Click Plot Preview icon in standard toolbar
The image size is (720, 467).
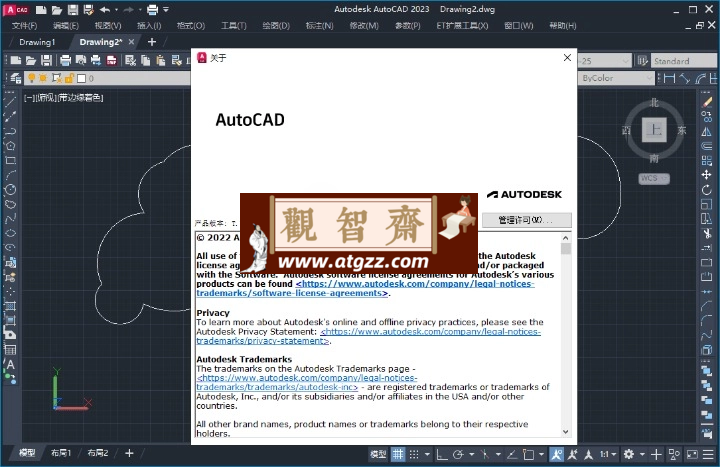coord(81,60)
